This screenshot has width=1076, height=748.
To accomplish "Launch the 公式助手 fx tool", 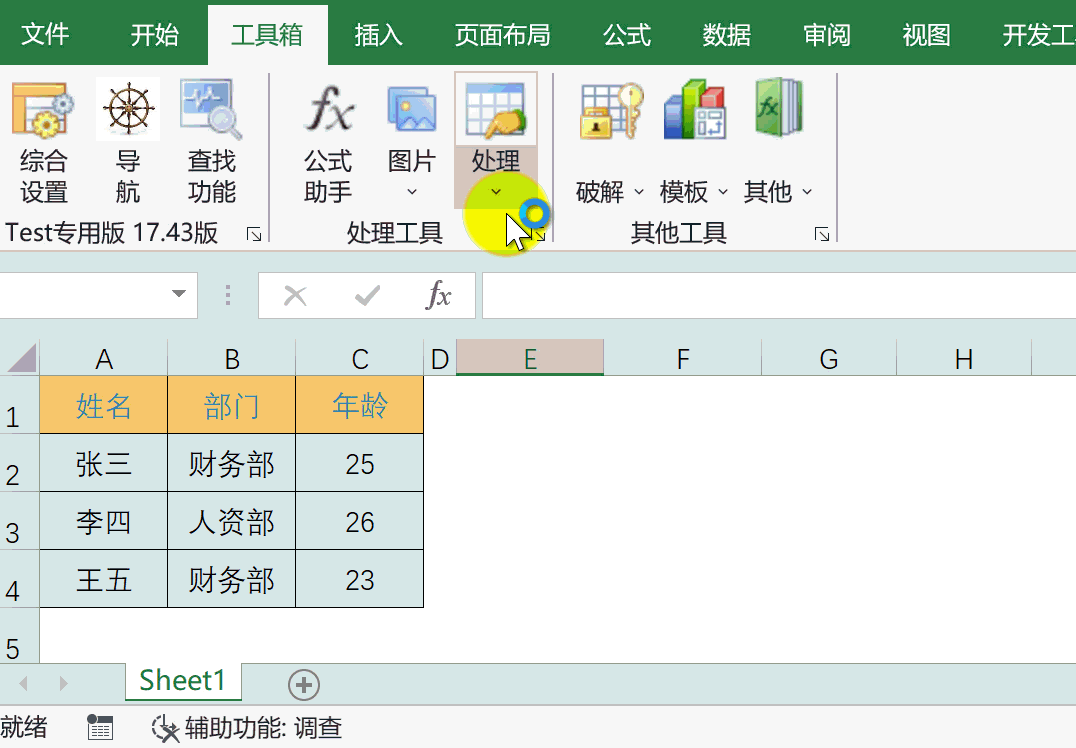I will (x=328, y=110).
